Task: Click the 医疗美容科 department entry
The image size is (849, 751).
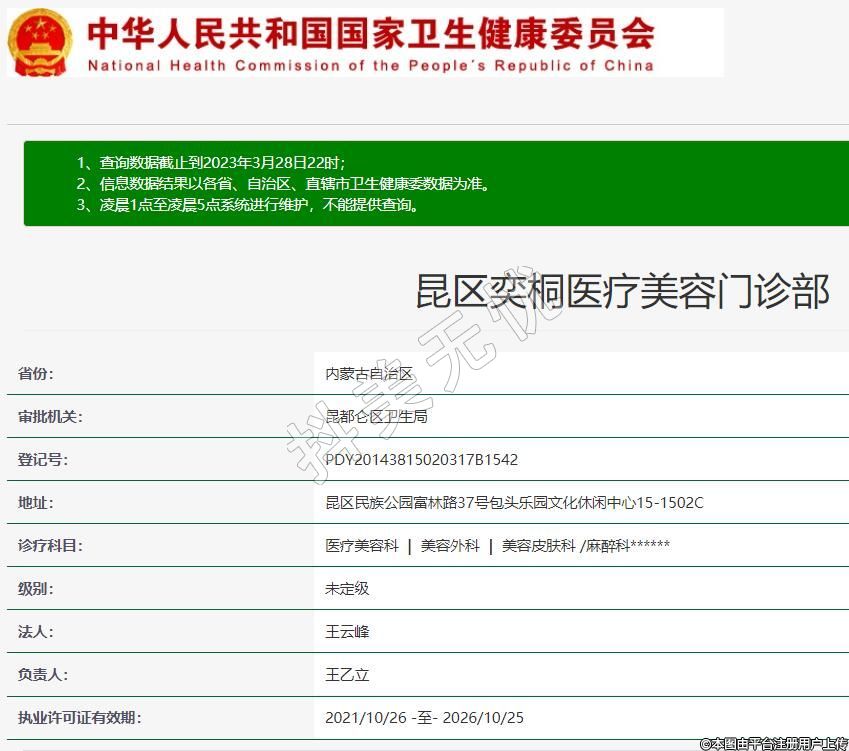Action: coord(362,546)
